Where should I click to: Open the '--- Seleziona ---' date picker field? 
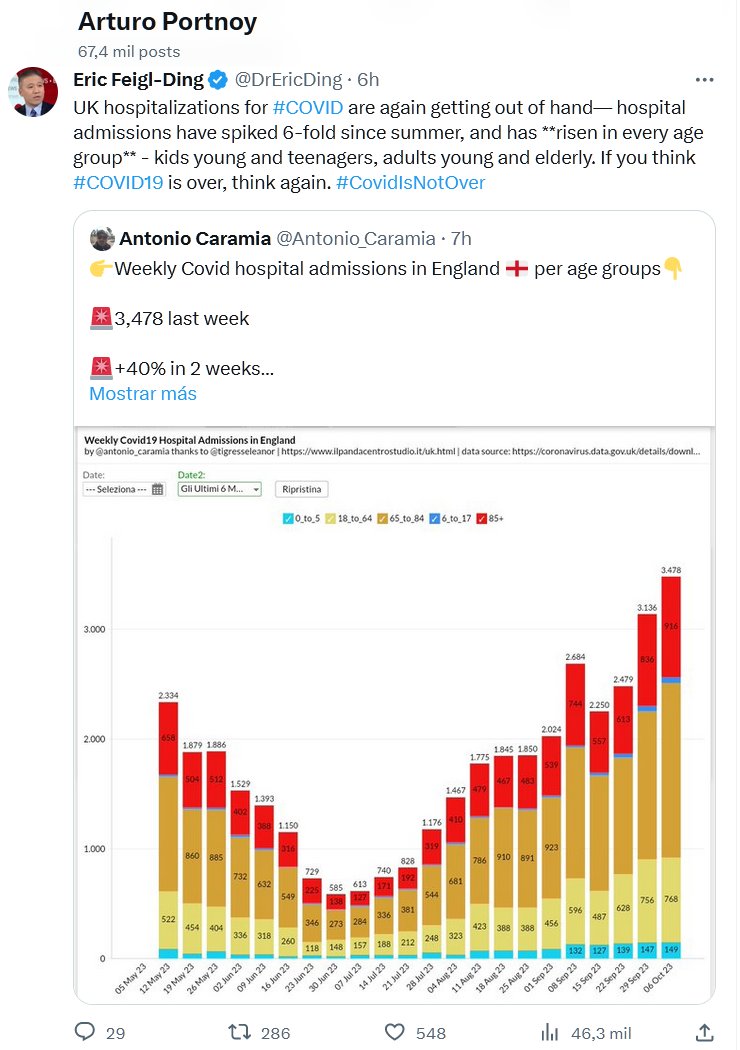(x=116, y=489)
